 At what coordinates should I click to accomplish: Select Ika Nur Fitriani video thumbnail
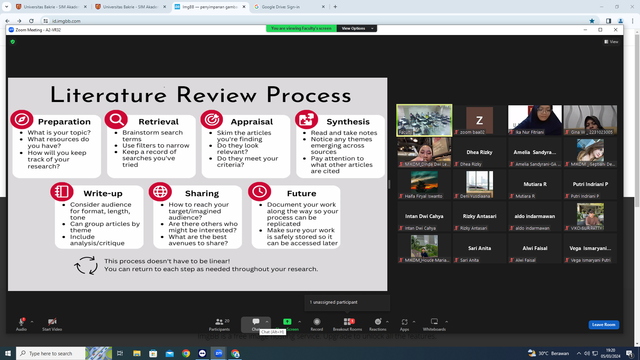[535, 120]
